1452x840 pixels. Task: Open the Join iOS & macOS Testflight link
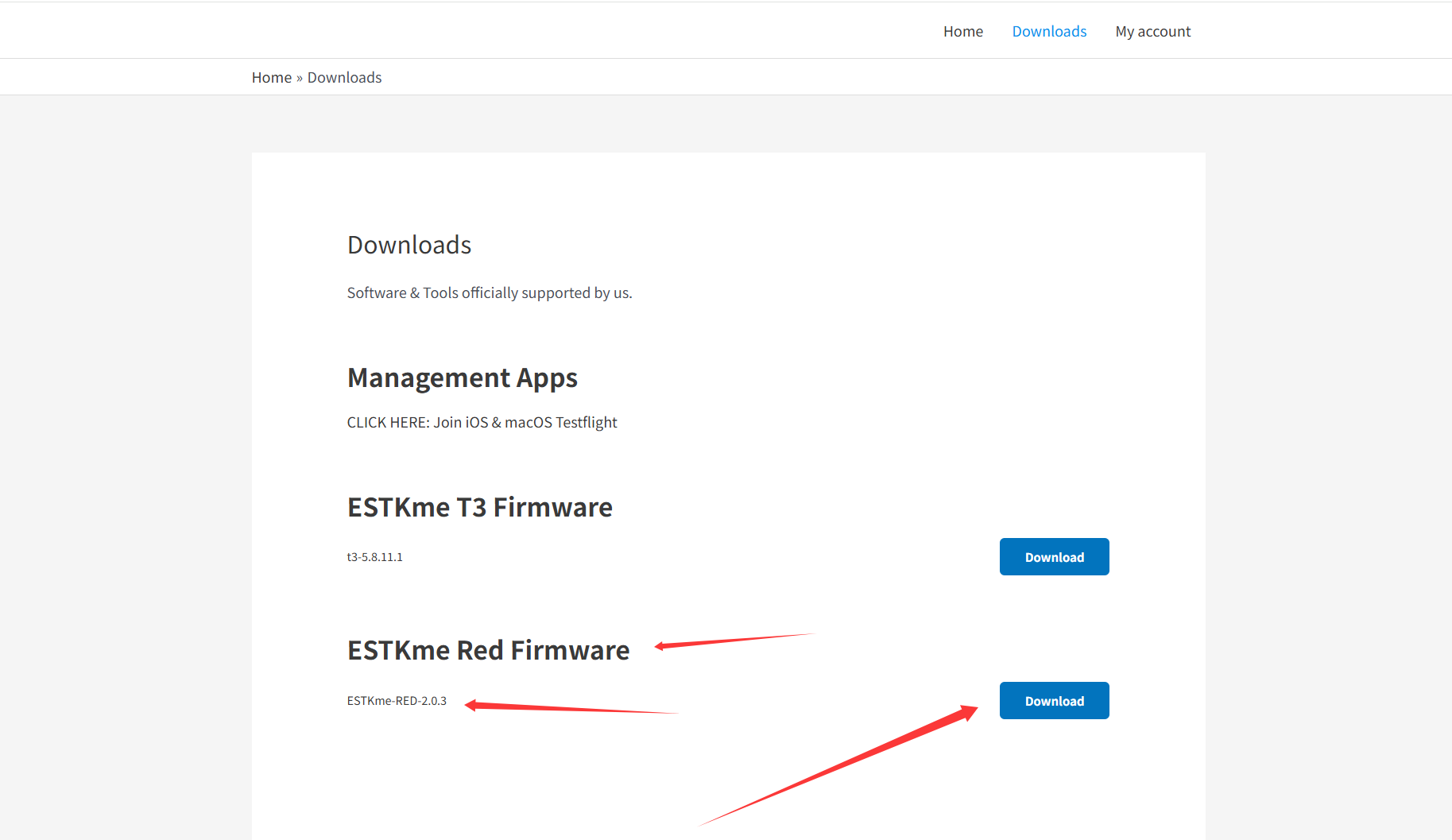[x=482, y=423]
